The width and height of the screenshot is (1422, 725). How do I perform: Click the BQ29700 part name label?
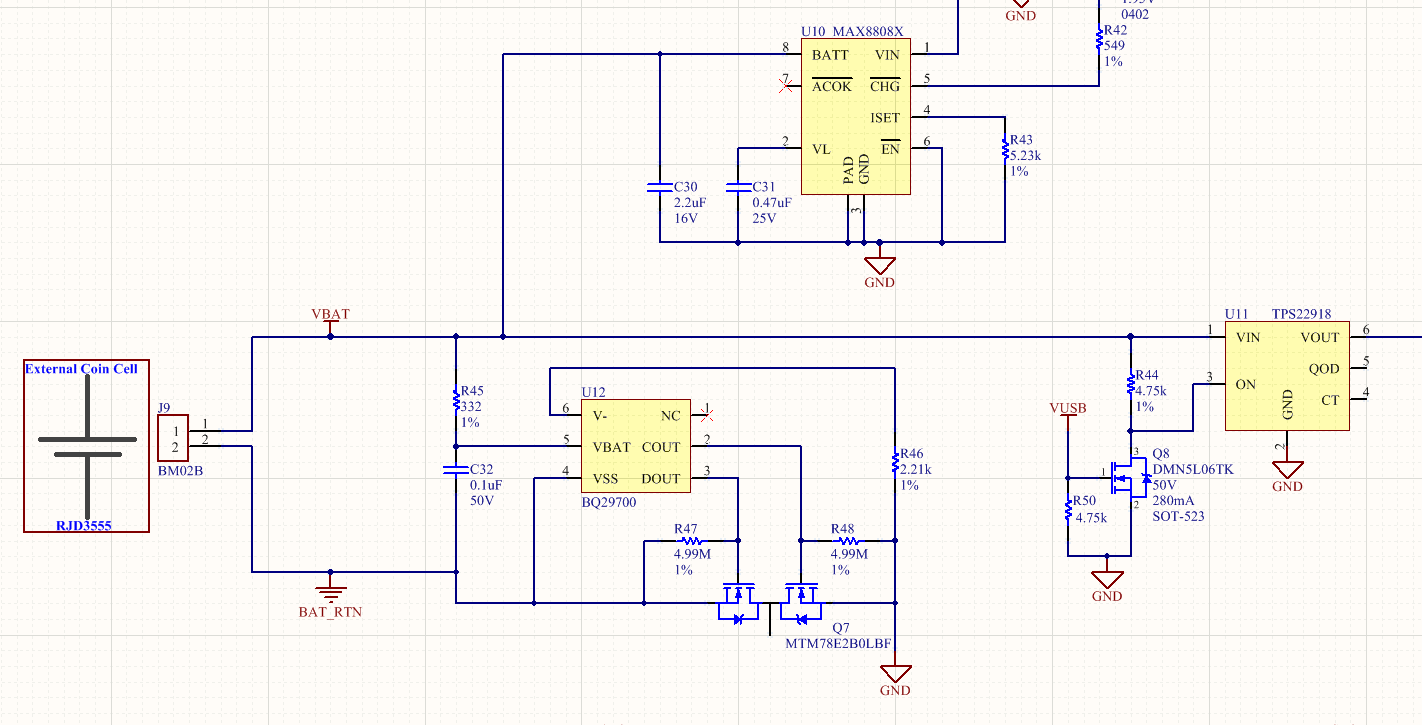point(609,502)
